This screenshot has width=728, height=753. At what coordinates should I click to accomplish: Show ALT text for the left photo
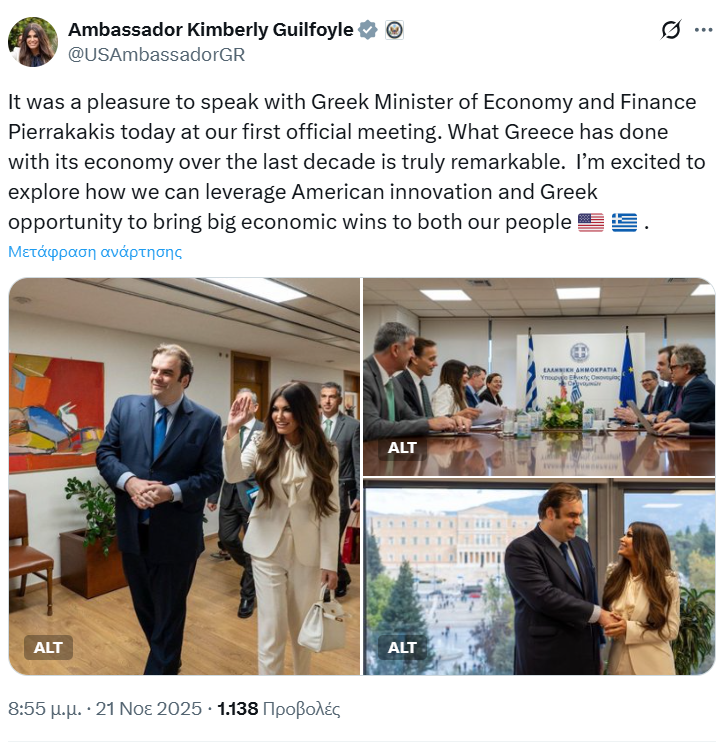click(x=48, y=647)
